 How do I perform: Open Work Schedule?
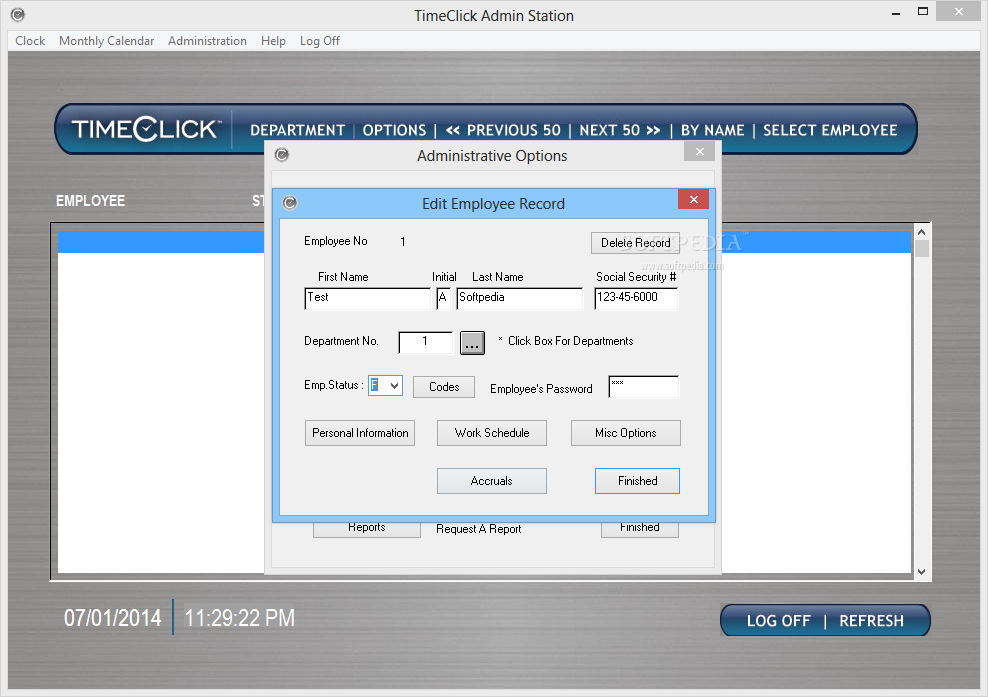(x=491, y=434)
